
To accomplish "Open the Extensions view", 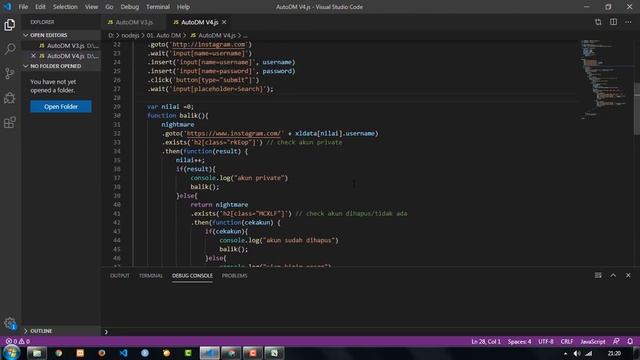I will click(x=10, y=122).
